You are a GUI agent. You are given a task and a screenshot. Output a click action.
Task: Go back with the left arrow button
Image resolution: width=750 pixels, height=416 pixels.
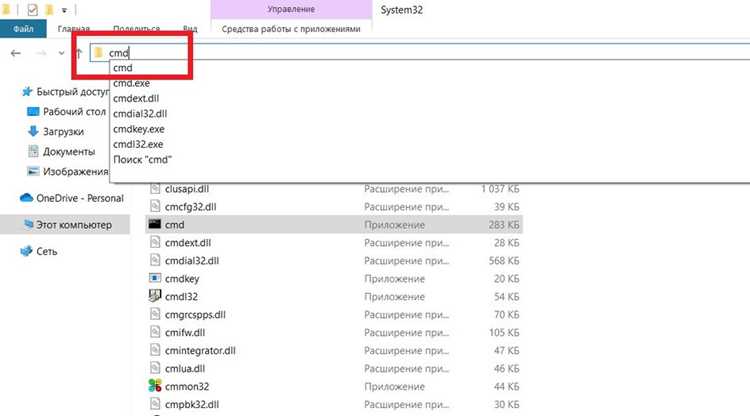[16, 53]
